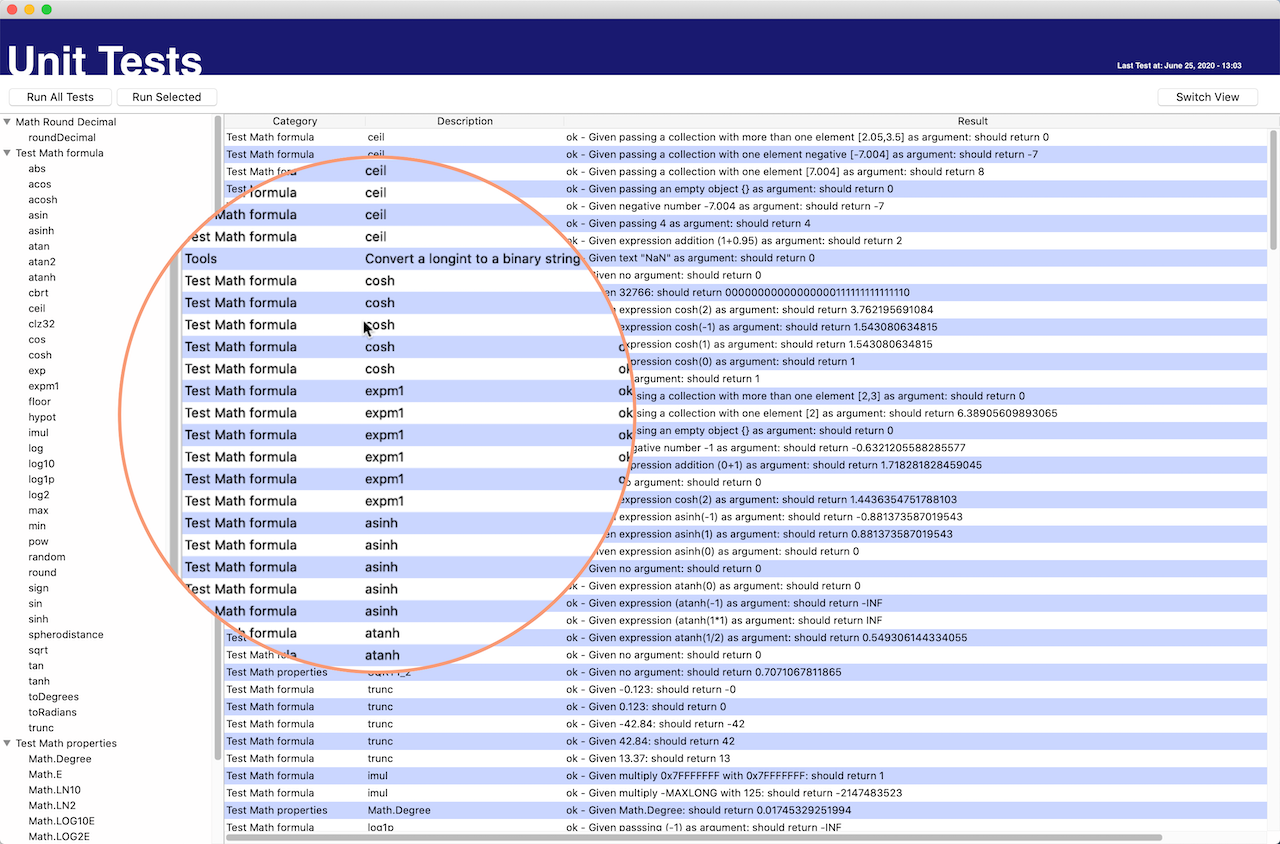Select the cos test in sidebar

coord(37,340)
